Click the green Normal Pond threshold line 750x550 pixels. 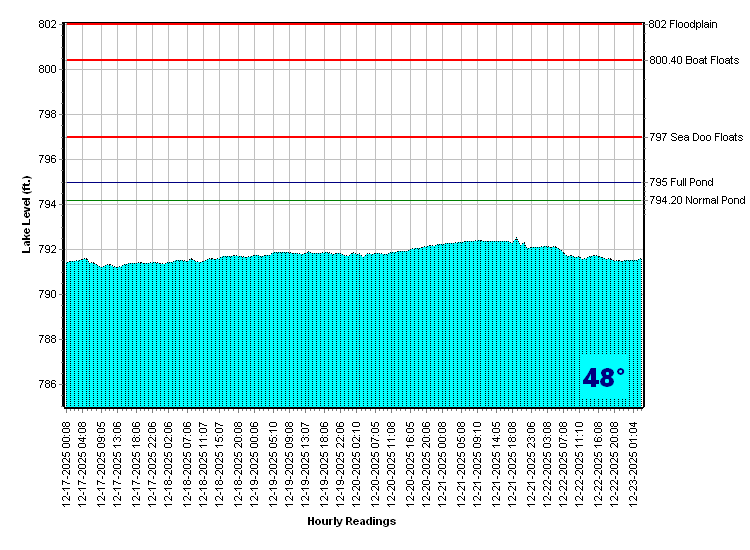(x=350, y=201)
